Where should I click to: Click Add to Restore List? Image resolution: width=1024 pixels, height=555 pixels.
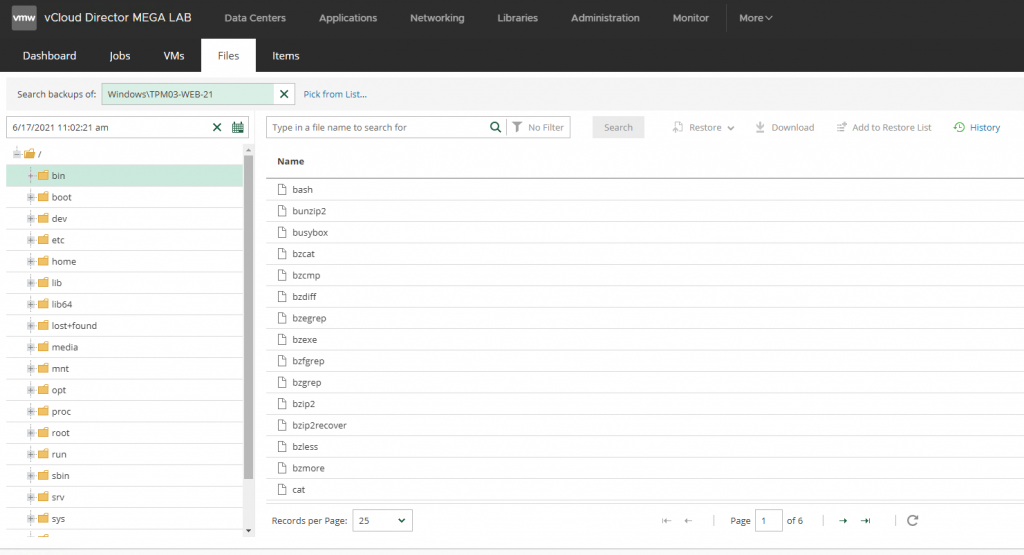[x=884, y=127]
